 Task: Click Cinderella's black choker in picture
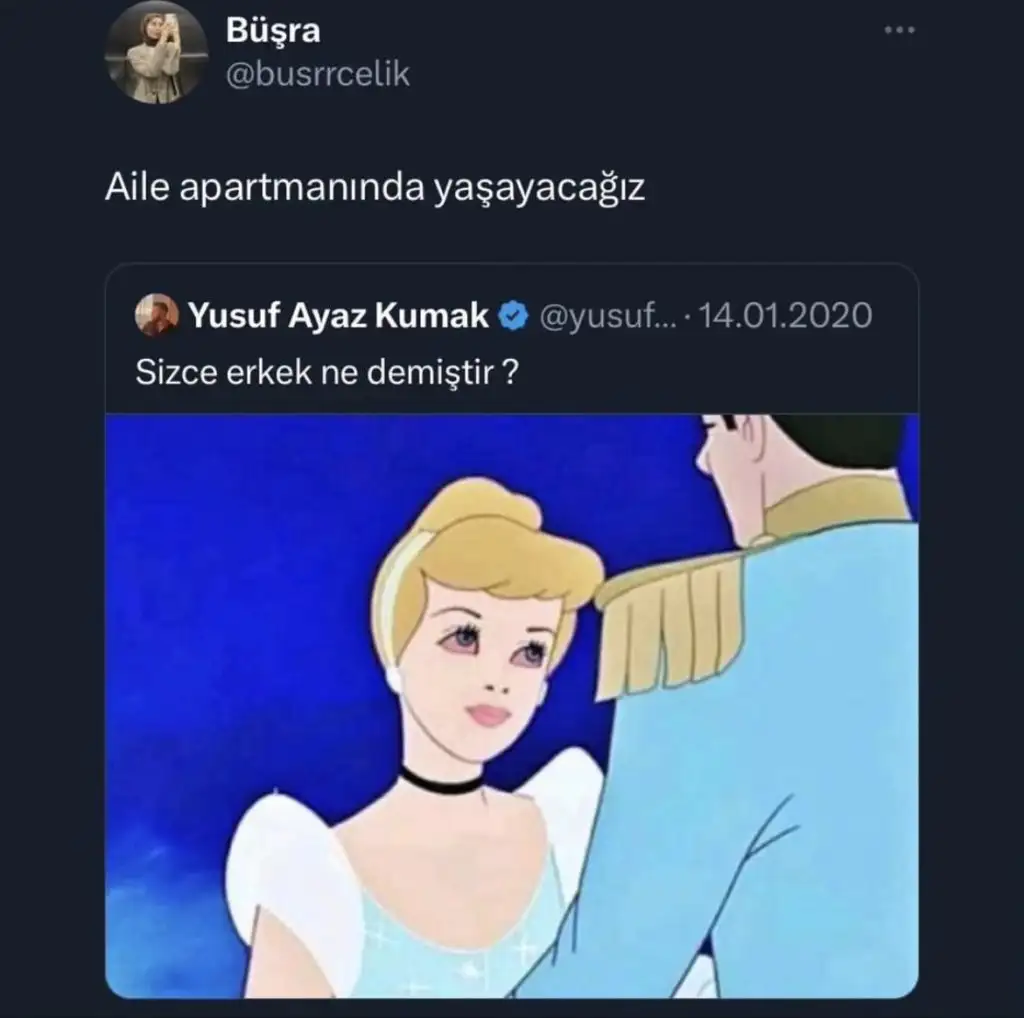point(441,779)
